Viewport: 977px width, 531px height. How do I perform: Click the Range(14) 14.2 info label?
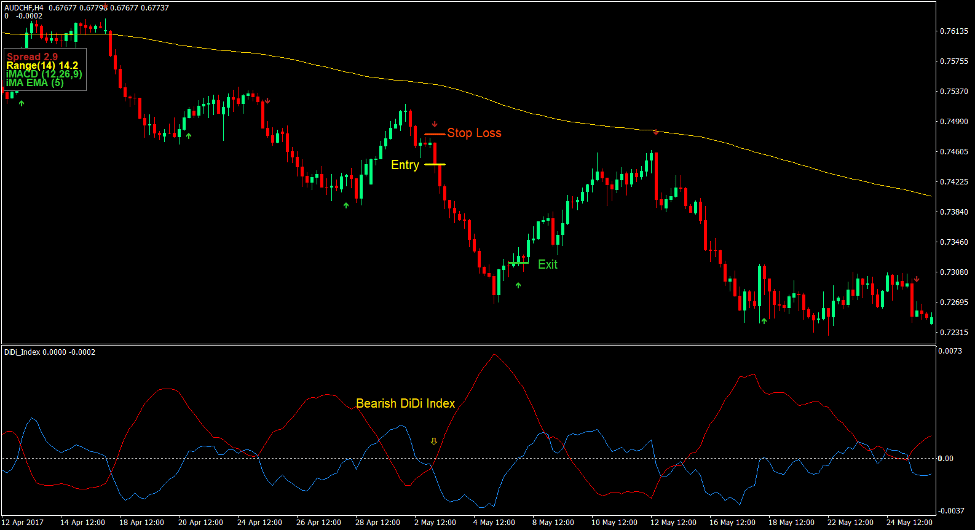click(x=42, y=65)
